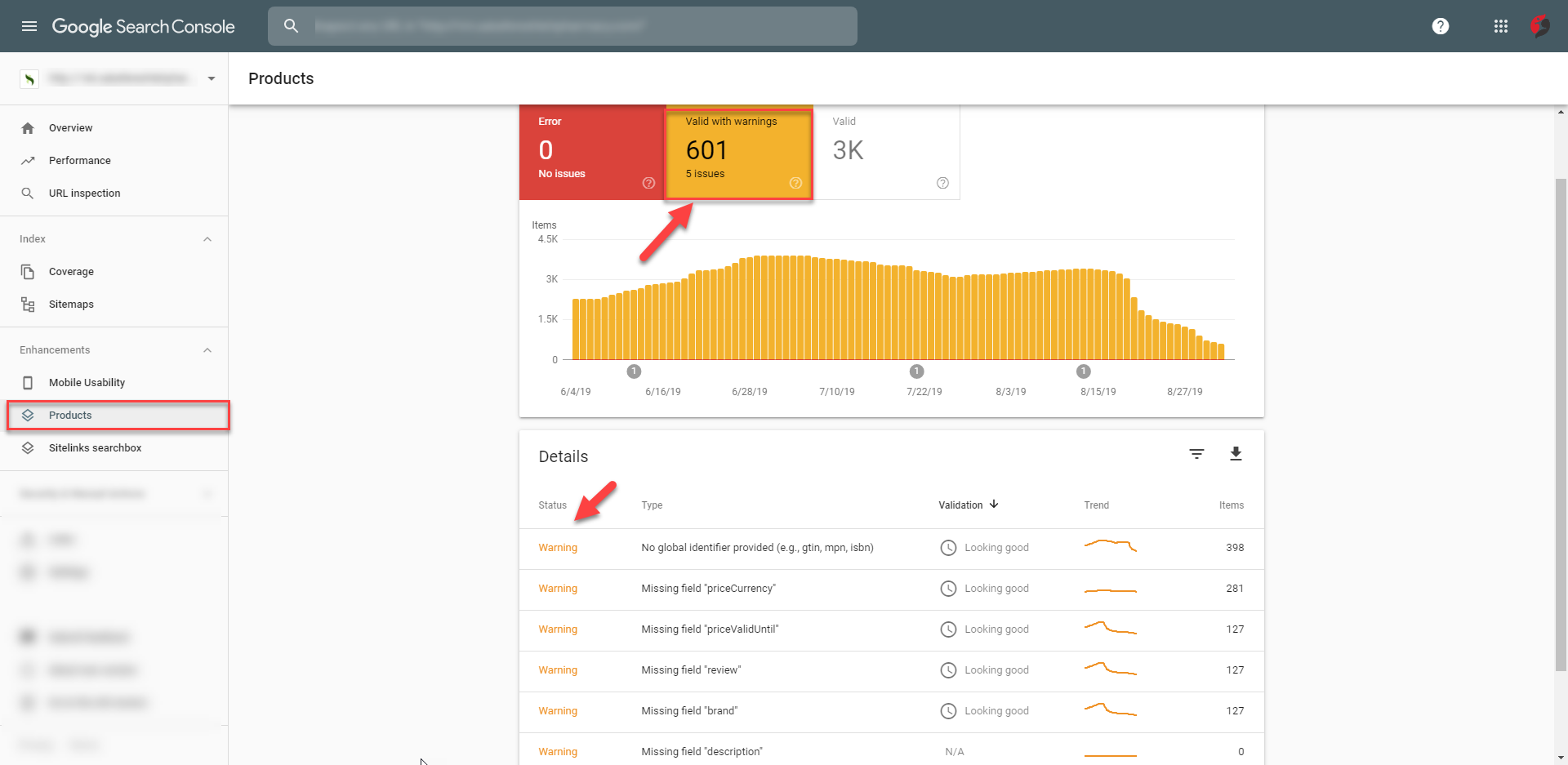Click help icon on Error card
Screen dimensions: 1568x765
pos(648,183)
